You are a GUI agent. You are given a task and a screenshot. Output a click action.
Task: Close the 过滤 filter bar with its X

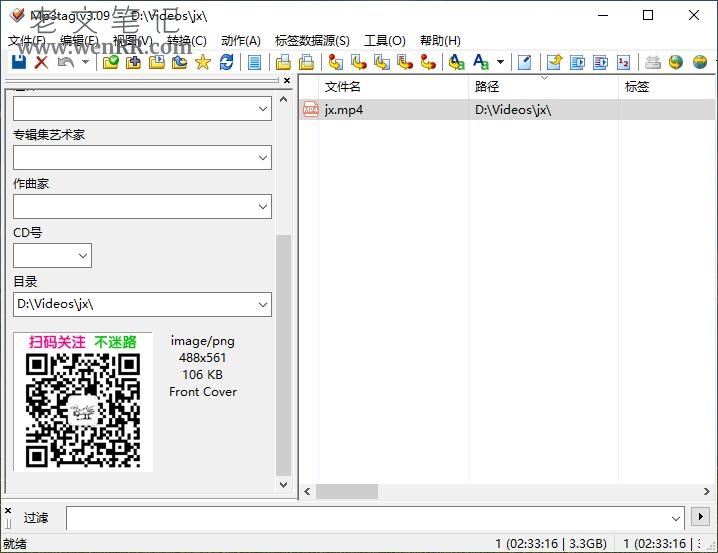(8, 510)
